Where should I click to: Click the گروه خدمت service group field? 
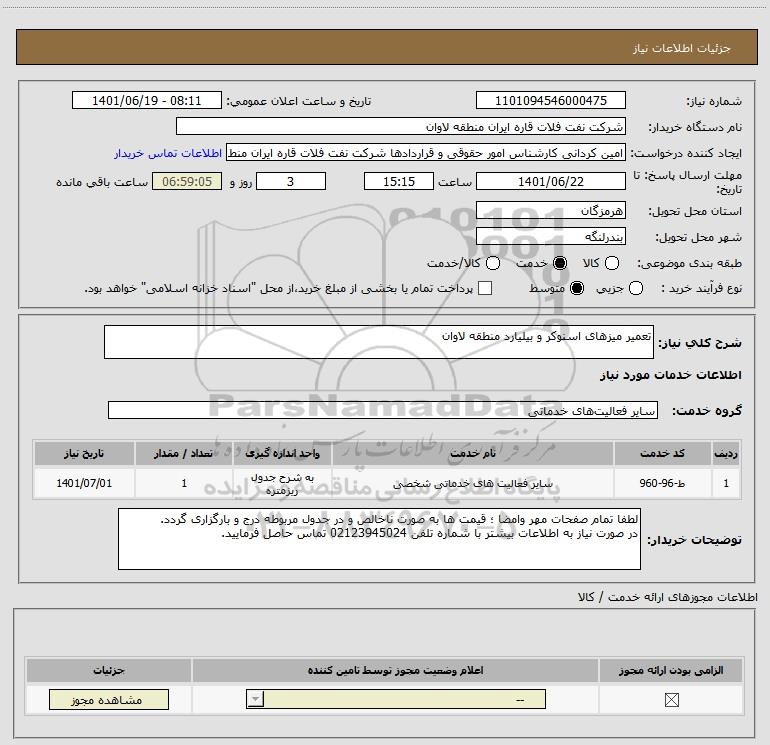point(383,411)
